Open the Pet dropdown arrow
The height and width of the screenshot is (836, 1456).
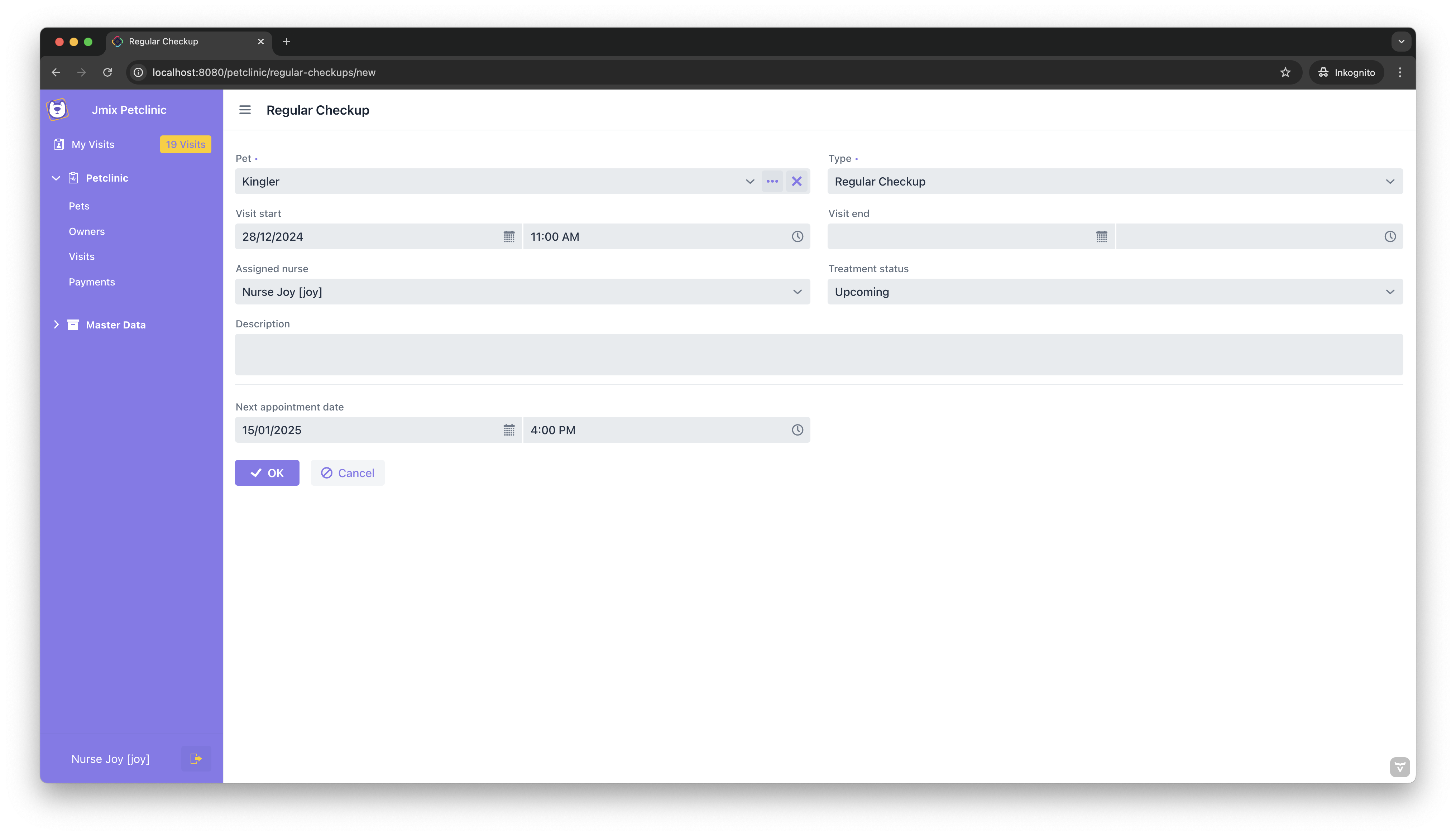click(x=750, y=182)
